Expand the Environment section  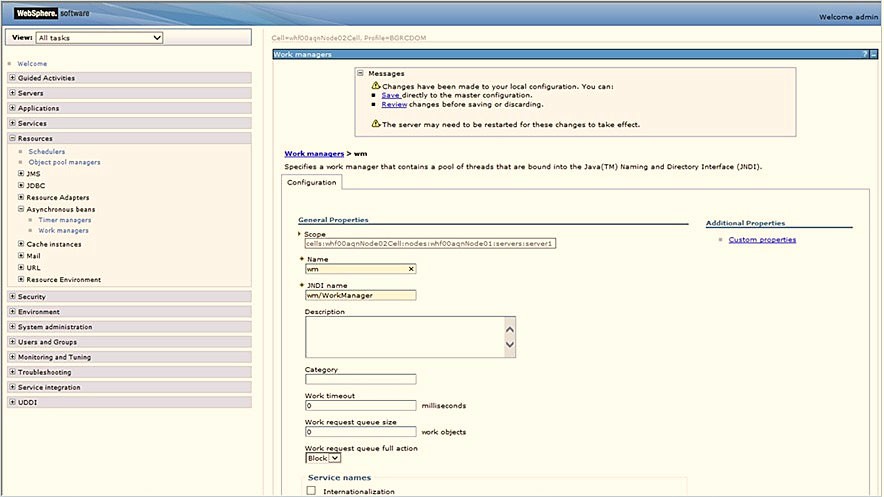[12, 312]
